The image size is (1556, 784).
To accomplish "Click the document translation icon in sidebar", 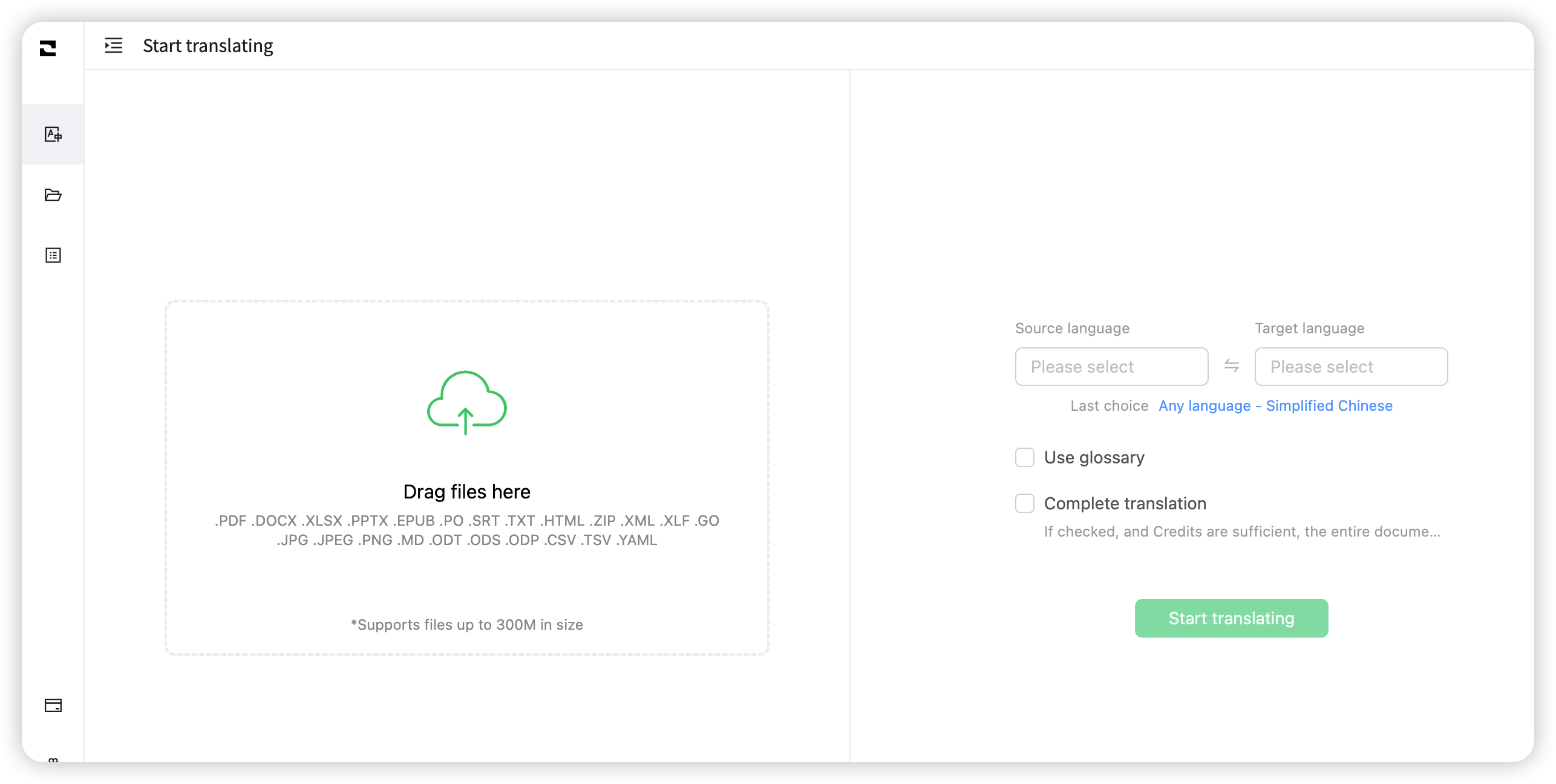I will pyautogui.click(x=54, y=134).
